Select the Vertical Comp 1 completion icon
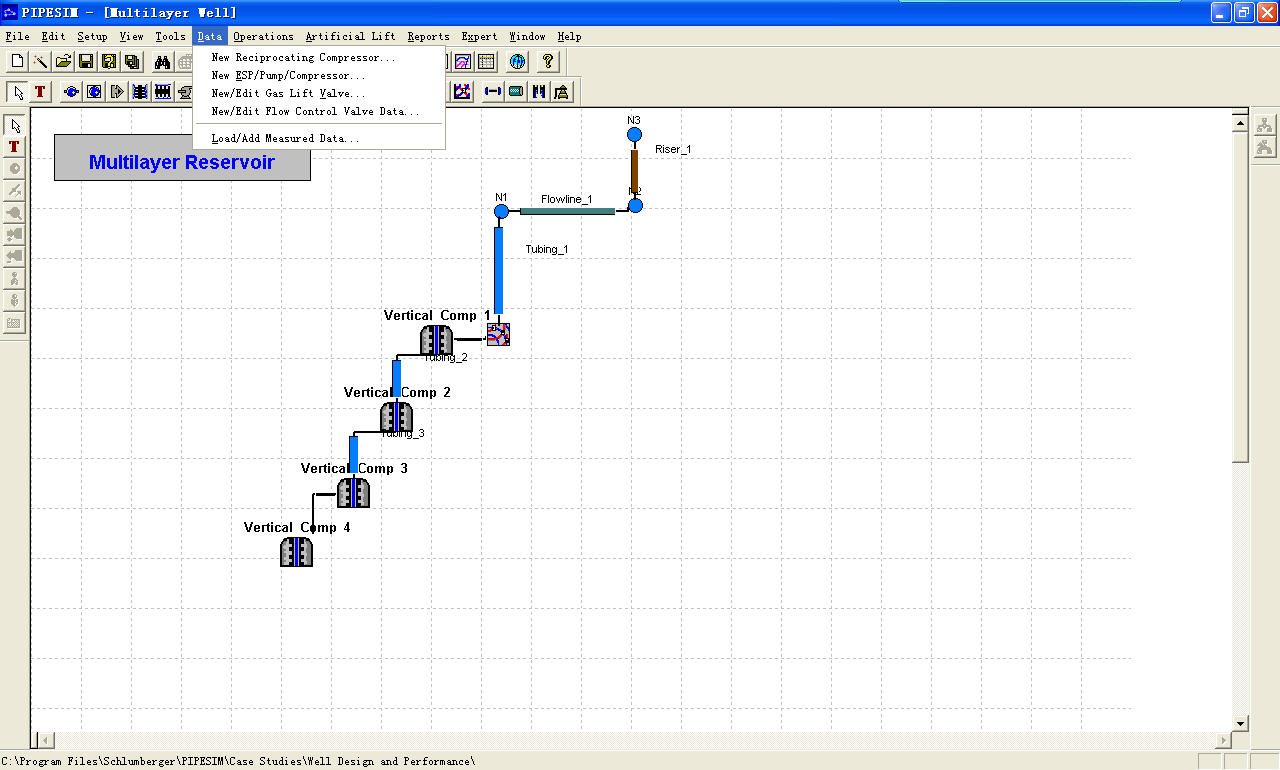Viewport: 1280px width, 770px height. pos(437,340)
